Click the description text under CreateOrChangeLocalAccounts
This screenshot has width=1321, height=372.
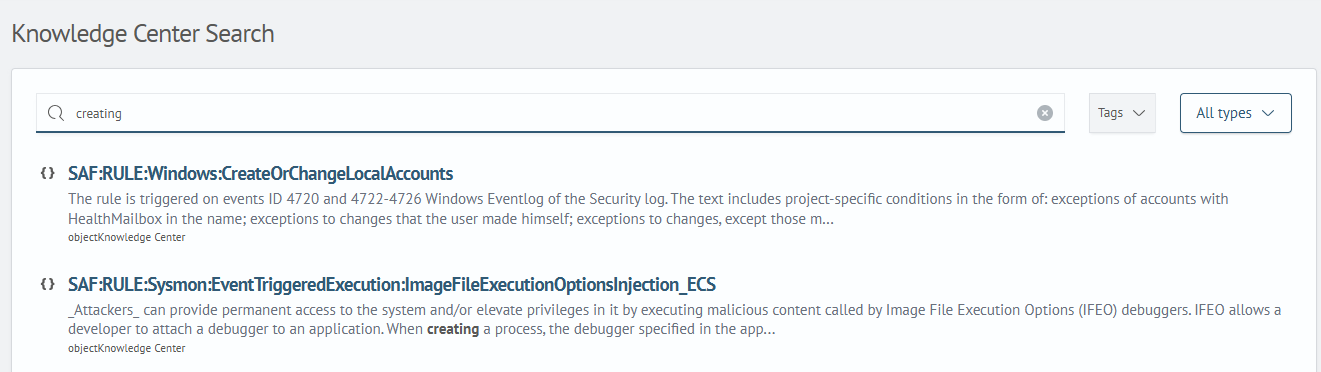[648, 208]
